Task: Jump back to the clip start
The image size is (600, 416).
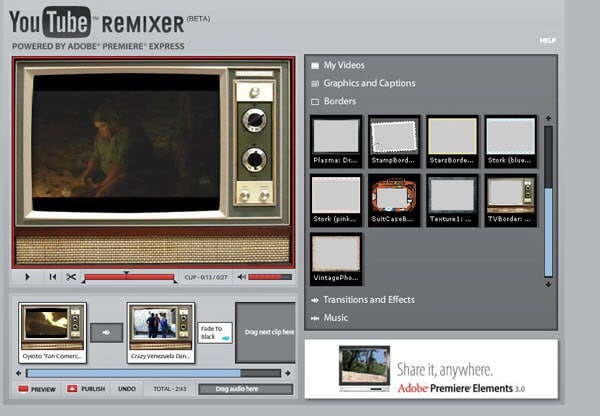Action: coord(53,277)
